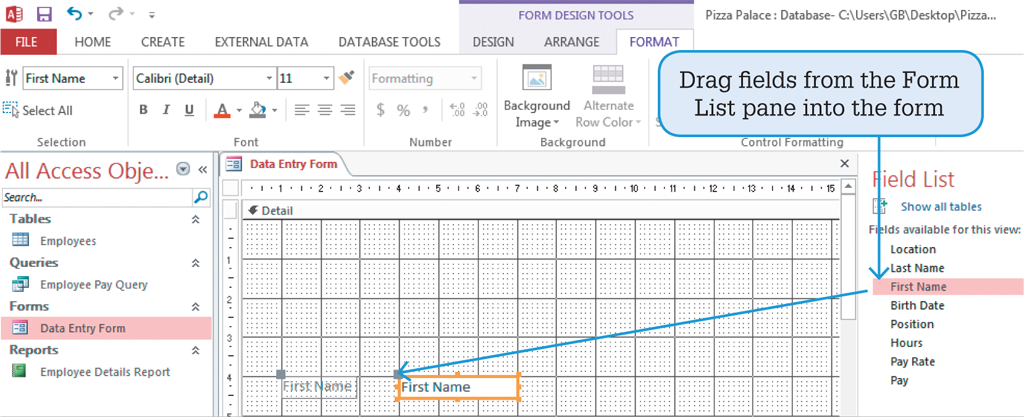Screen dimensions: 1024x417
Task: Select the First Name label control
Action: point(319,387)
